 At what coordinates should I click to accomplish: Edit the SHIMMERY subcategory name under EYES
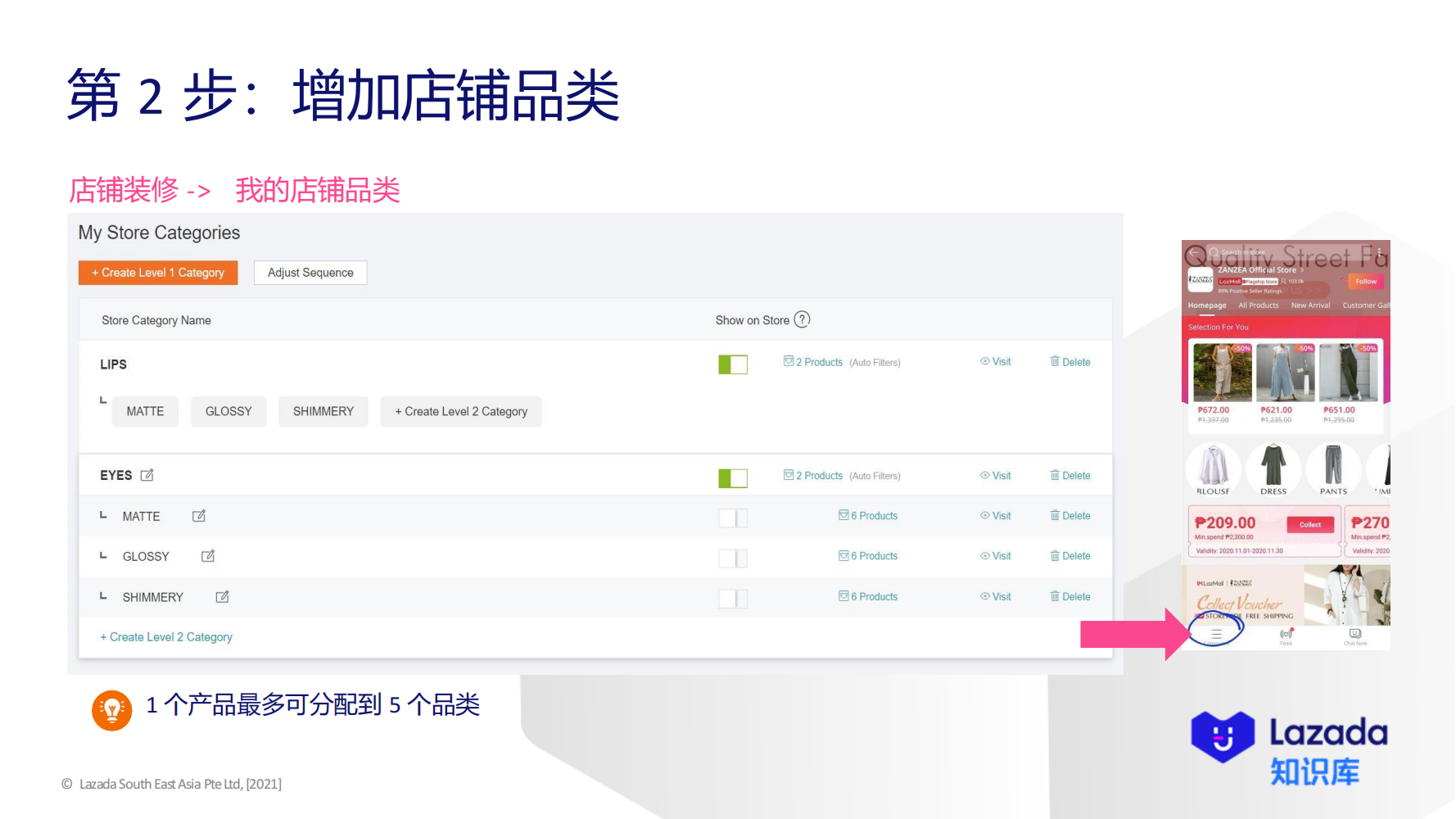[x=222, y=597]
